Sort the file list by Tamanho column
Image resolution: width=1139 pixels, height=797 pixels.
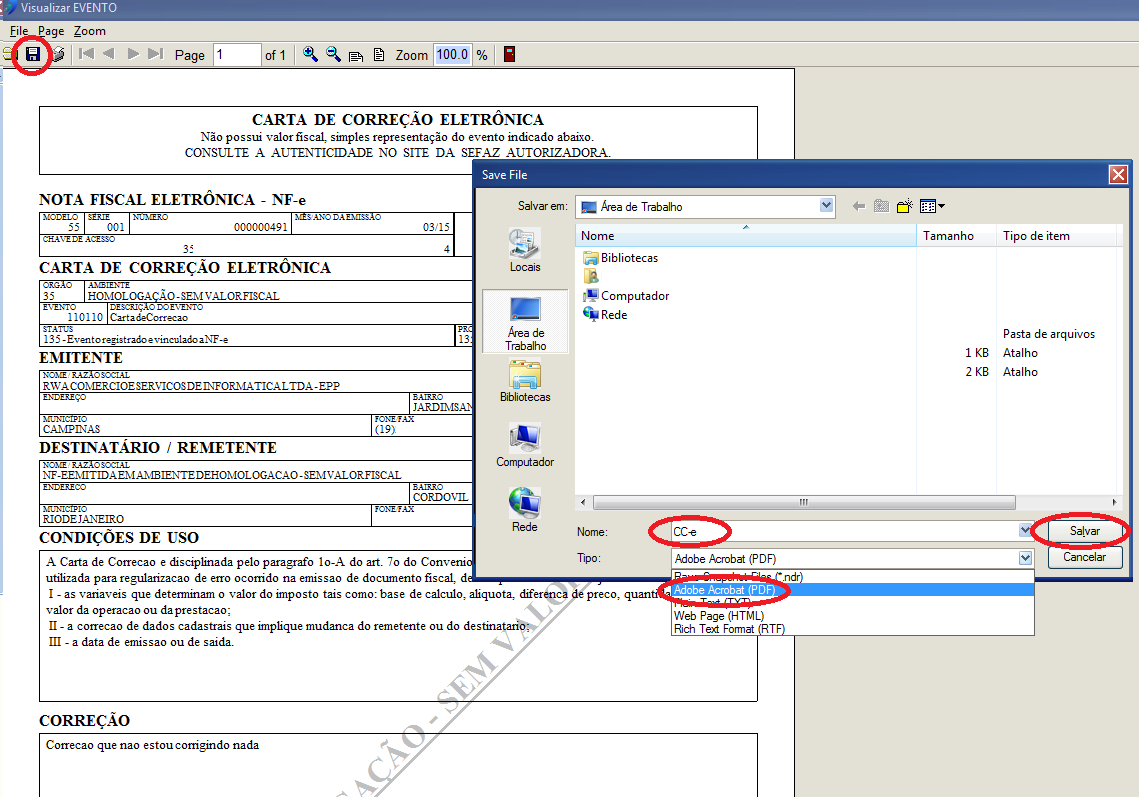point(956,236)
